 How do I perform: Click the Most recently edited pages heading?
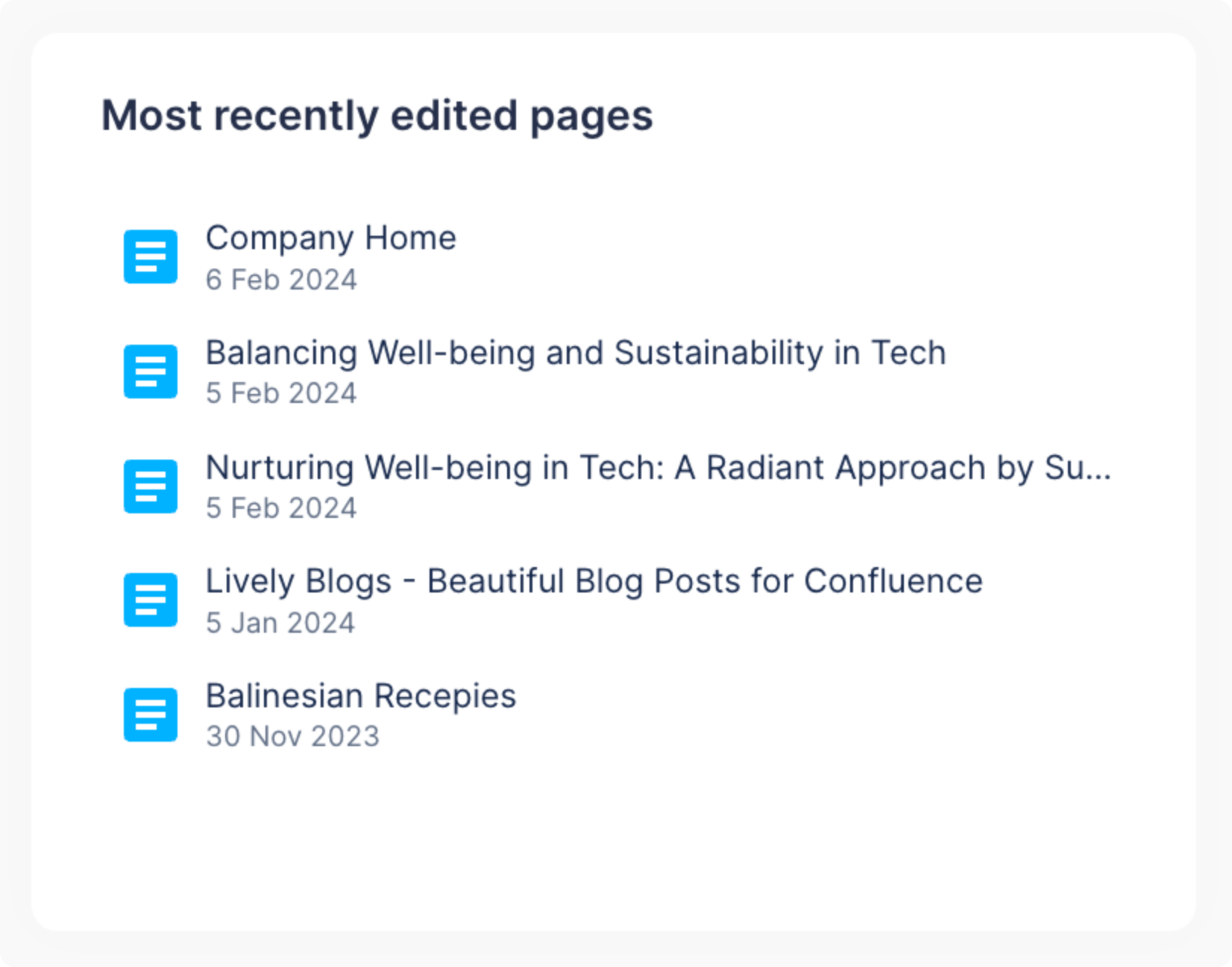377,115
